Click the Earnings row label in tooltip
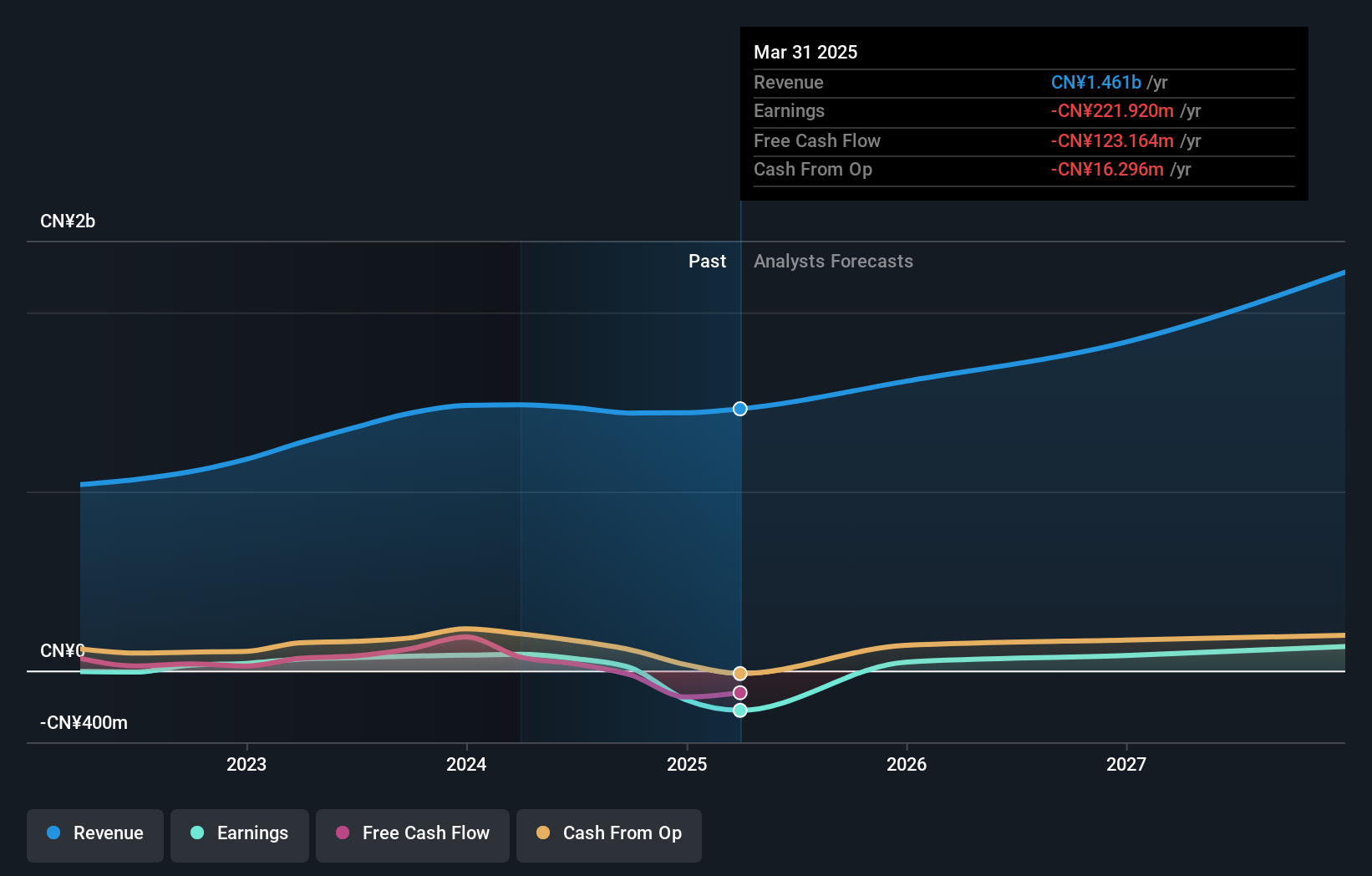Viewport: 1372px width, 876px height. pyautogui.click(x=789, y=111)
